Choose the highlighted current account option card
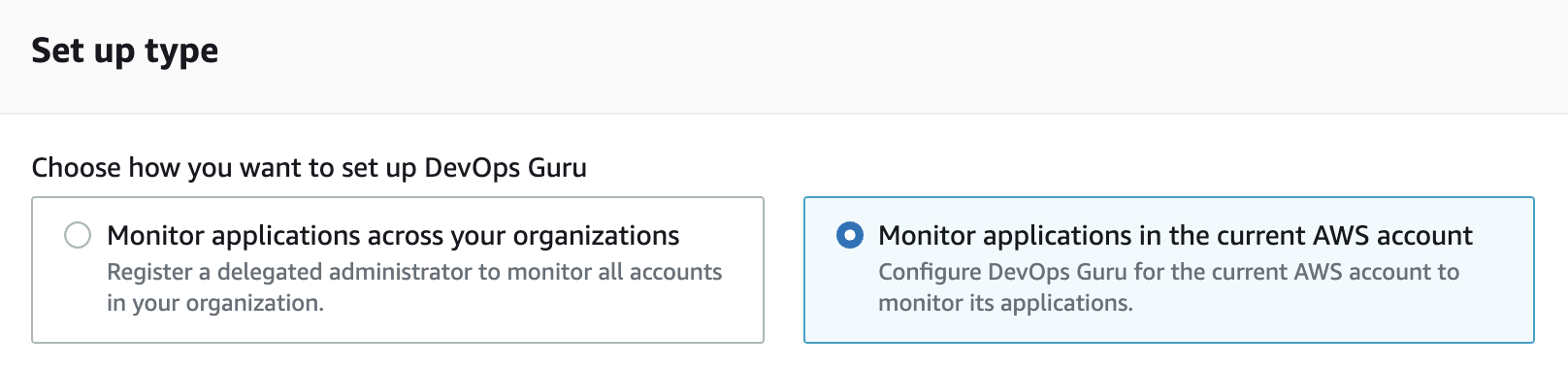Viewport: 1568px width, 369px height. click(x=1169, y=270)
